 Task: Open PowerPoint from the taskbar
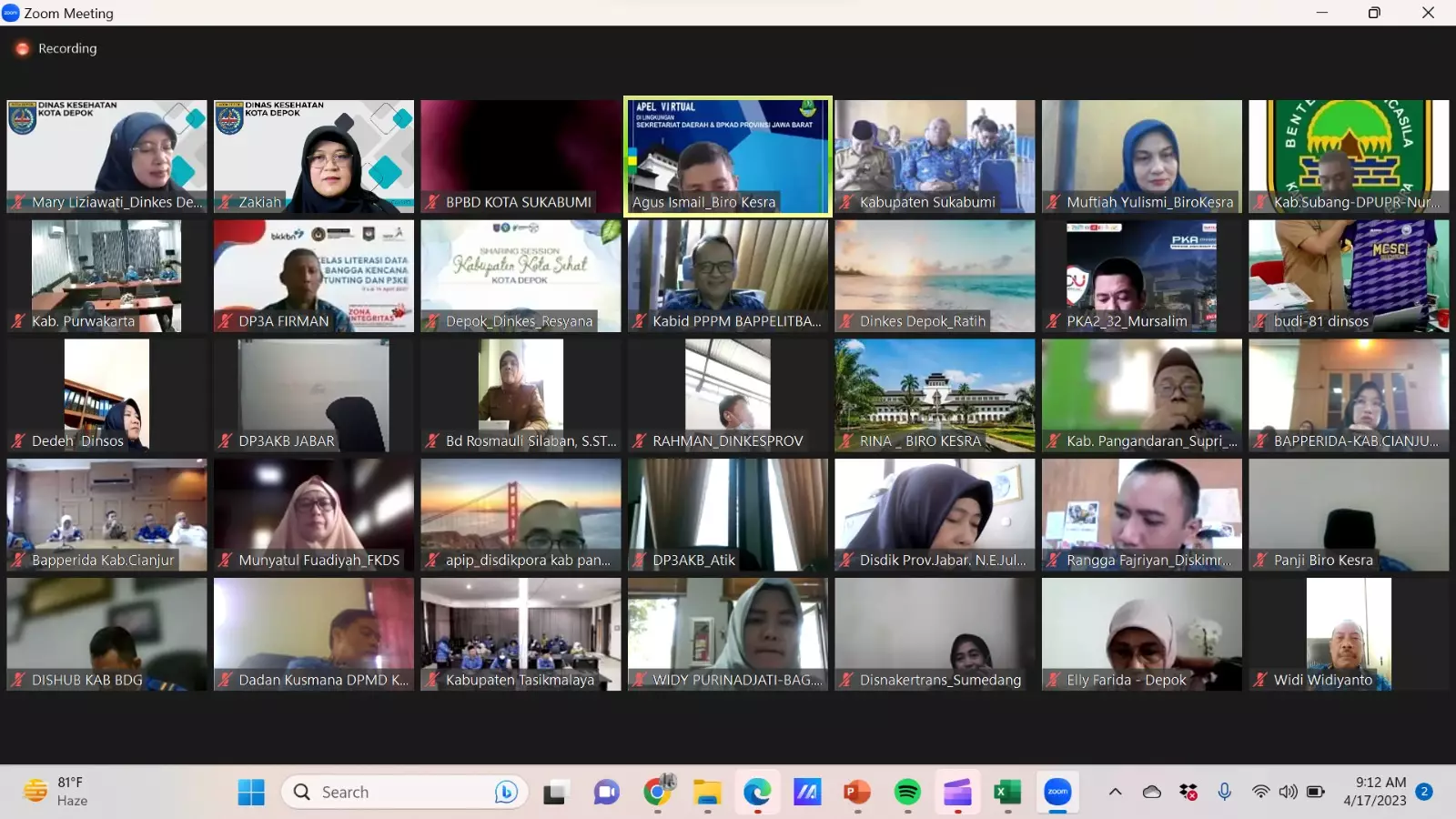pyautogui.click(x=856, y=793)
